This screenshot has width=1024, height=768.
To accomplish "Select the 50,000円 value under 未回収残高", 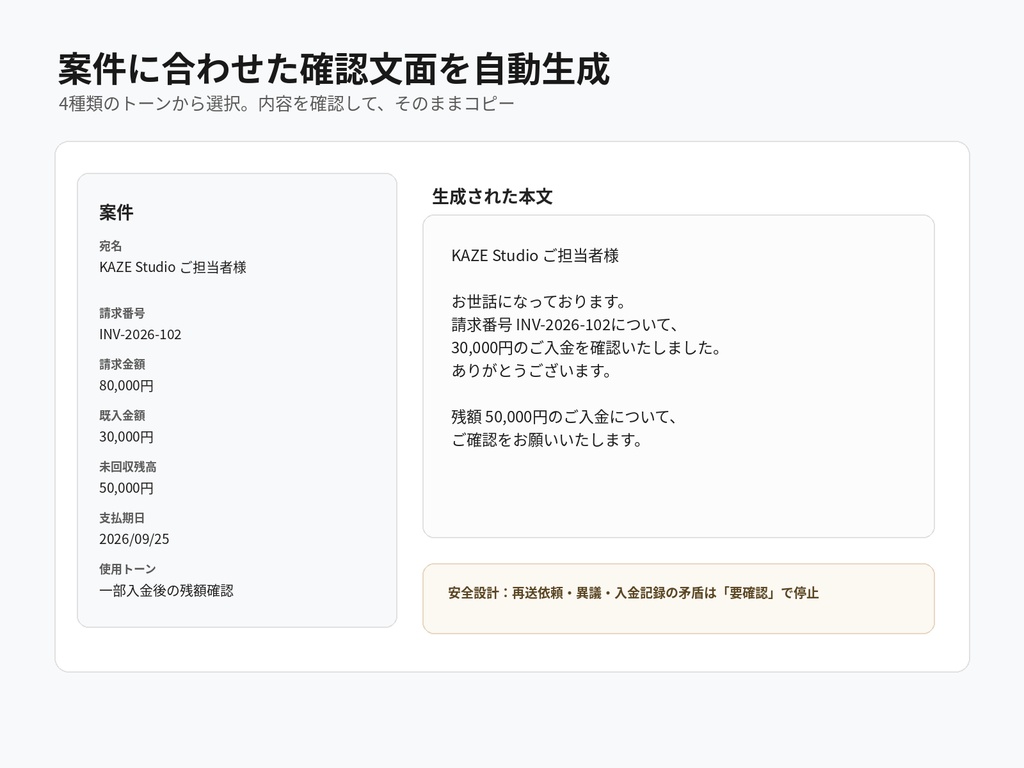I will point(126,488).
